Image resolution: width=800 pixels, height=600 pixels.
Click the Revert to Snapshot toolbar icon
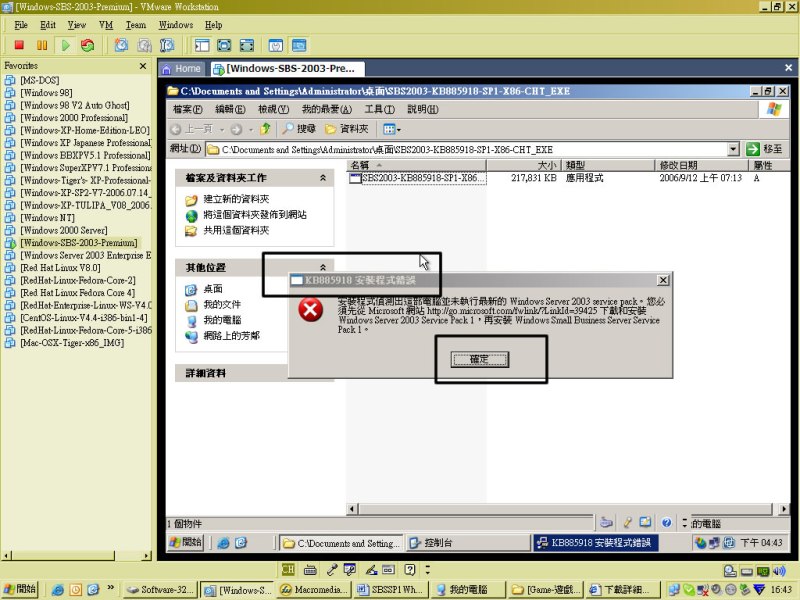click(x=144, y=45)
